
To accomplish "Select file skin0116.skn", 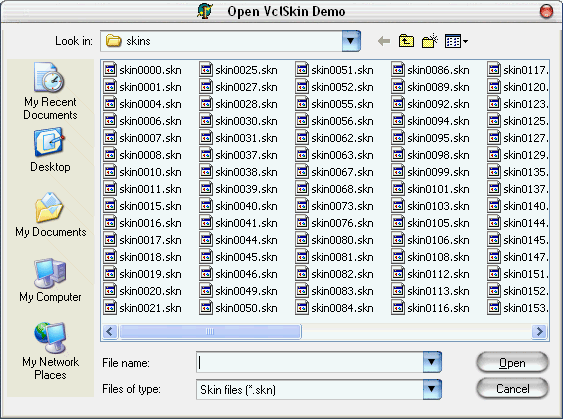I will (431, 308).
